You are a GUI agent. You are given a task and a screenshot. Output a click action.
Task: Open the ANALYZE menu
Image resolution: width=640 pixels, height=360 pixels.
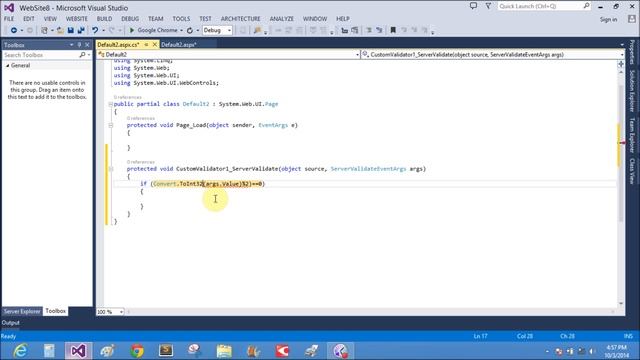[x=282, y=19]
